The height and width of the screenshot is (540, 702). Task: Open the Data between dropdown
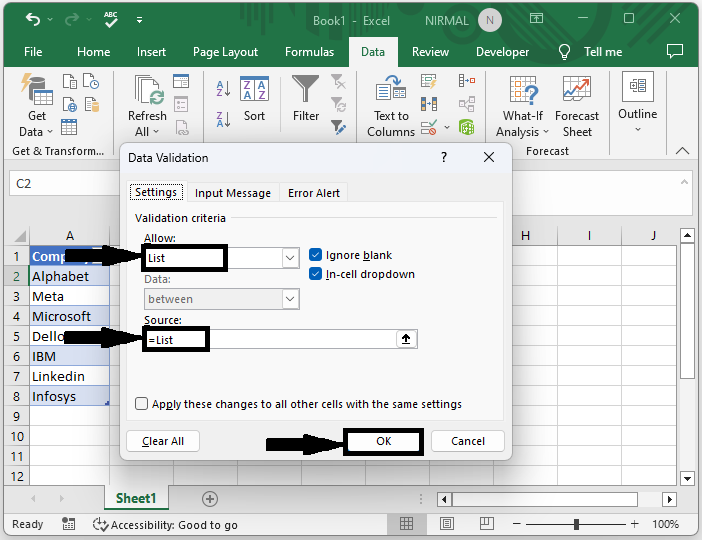(290, 299)
